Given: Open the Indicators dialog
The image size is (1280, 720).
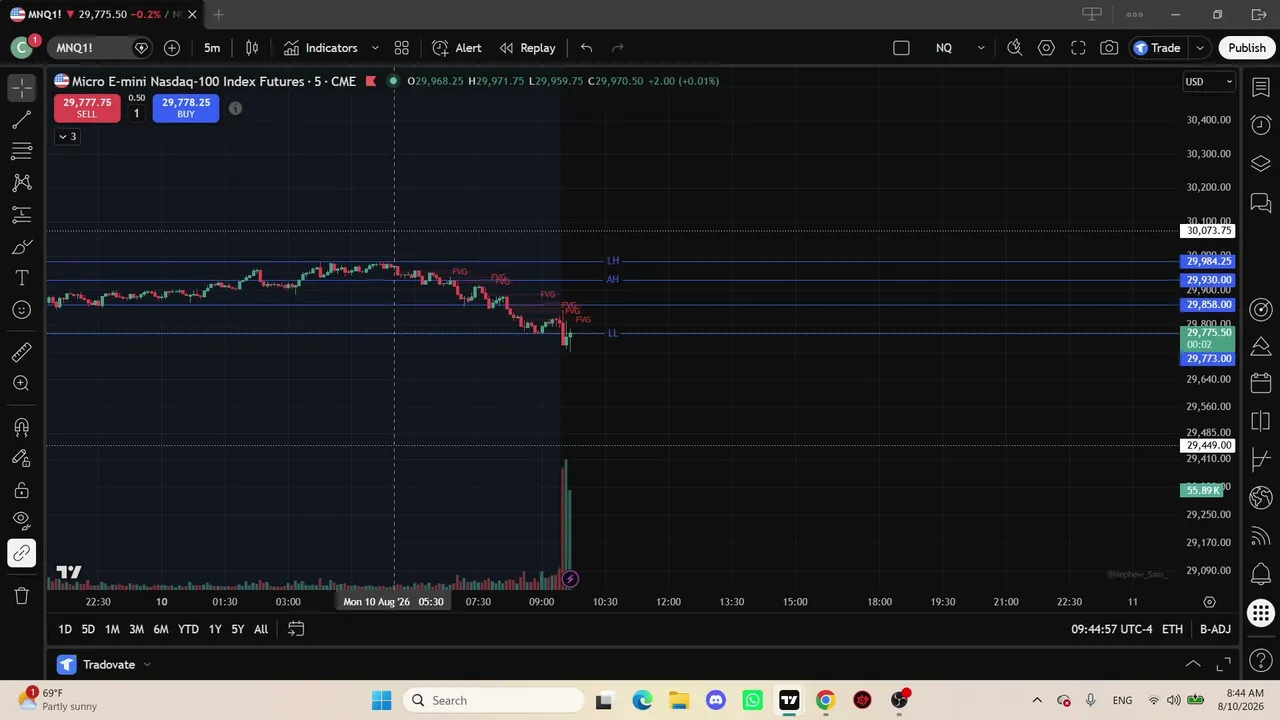Looking at the screenshot, I should 320,48.
